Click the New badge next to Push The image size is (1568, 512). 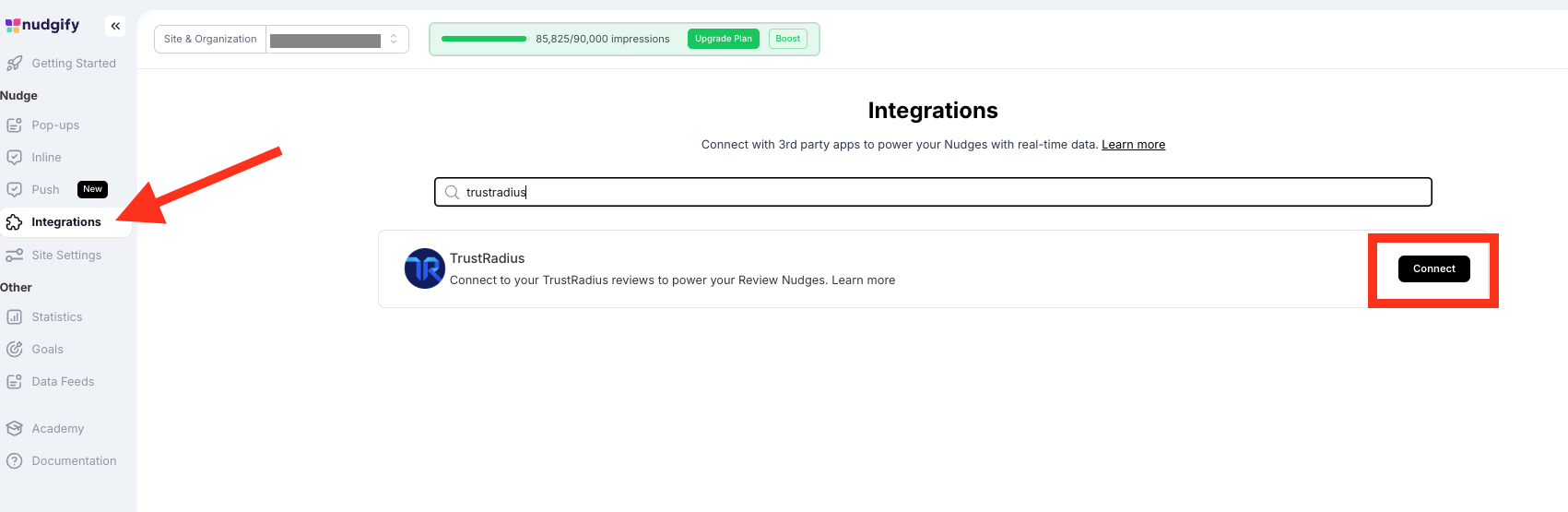click(x=92, y=189)
